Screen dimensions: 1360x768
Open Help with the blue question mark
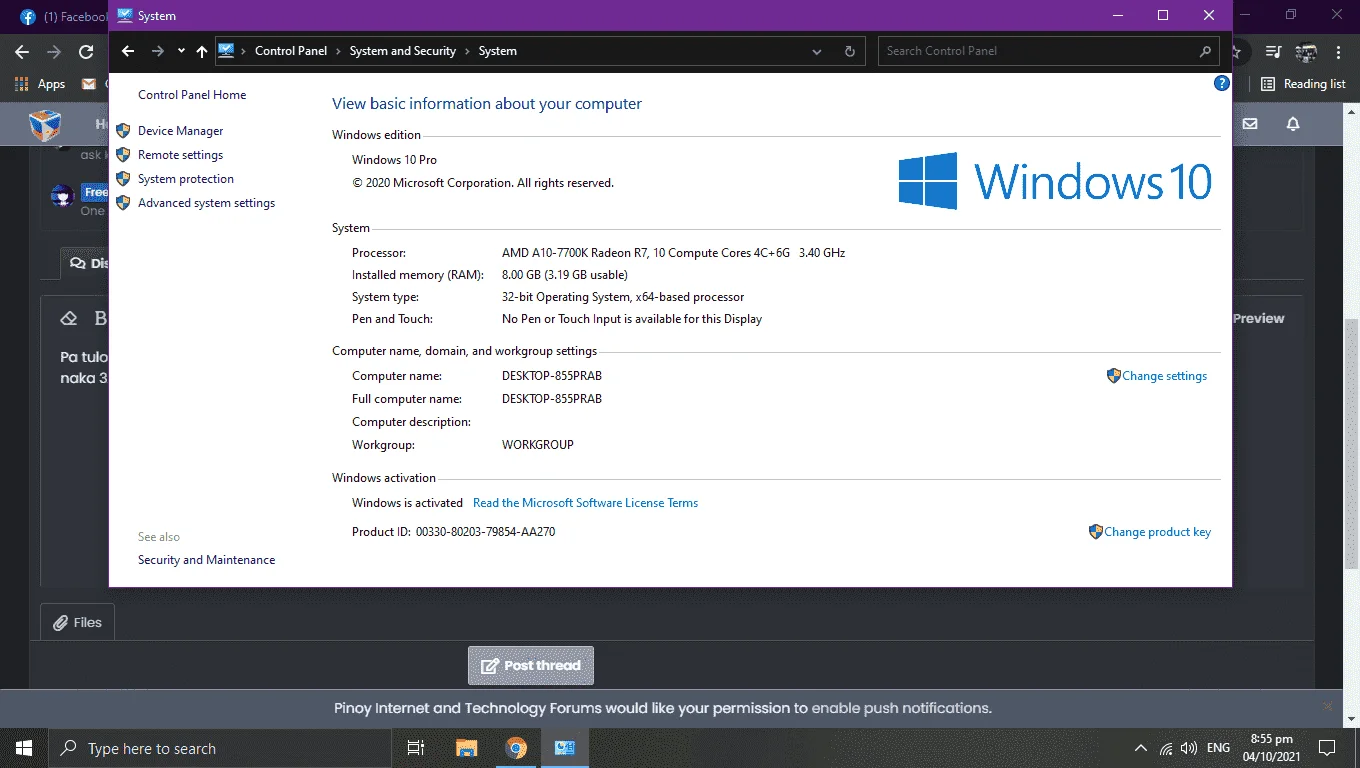pyautogui.click(x=1221, y=84)
